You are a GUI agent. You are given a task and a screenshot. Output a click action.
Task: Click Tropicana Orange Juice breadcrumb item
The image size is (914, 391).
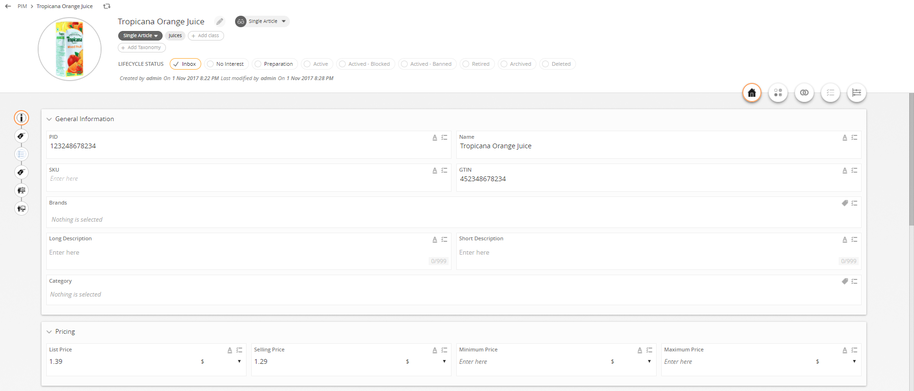[x=64, y=6]
